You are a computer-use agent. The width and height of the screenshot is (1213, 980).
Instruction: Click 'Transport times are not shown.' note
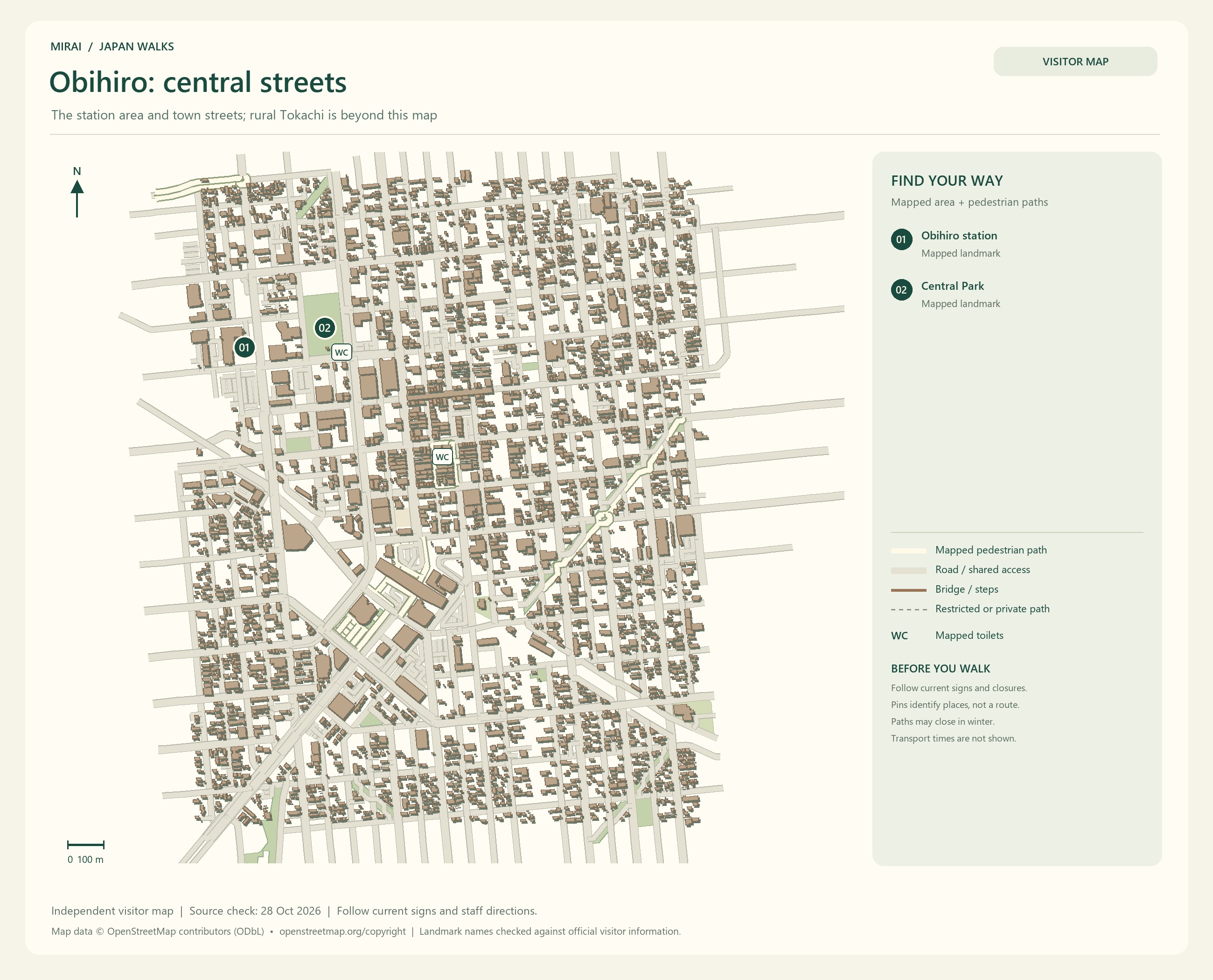pyautogui.click(x=953, y=738)
